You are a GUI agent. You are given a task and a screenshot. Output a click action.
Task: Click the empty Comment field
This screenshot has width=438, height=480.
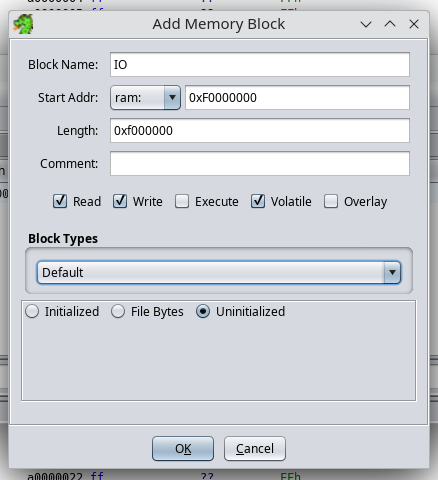(x=260, y=163)
